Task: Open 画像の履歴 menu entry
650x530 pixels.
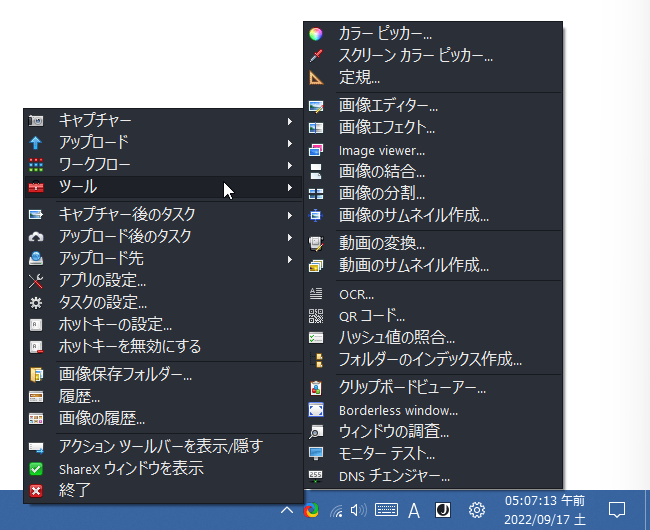Action: point(164,419)
